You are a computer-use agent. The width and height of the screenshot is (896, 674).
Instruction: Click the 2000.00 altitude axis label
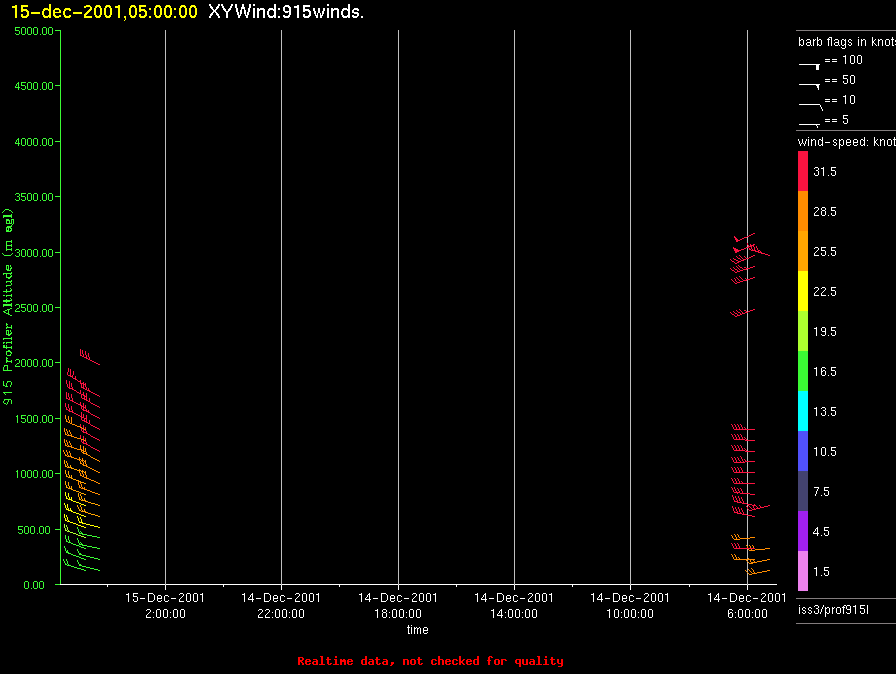coord(34,363)
